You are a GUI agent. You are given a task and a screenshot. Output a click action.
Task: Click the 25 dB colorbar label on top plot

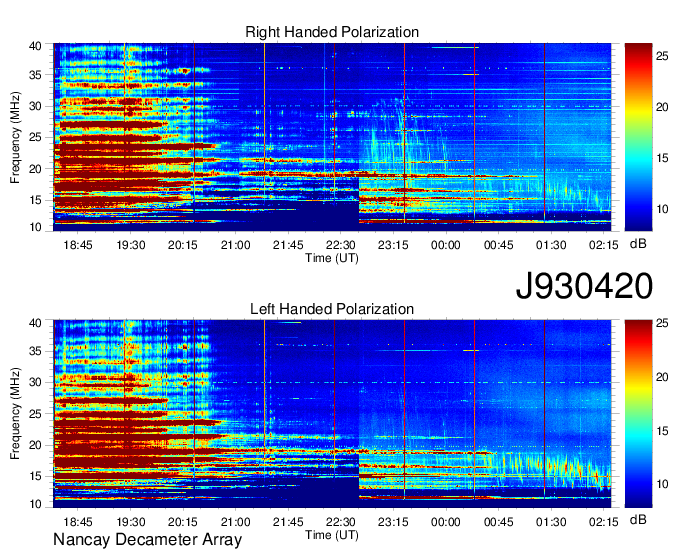click(x=662, y=56)
